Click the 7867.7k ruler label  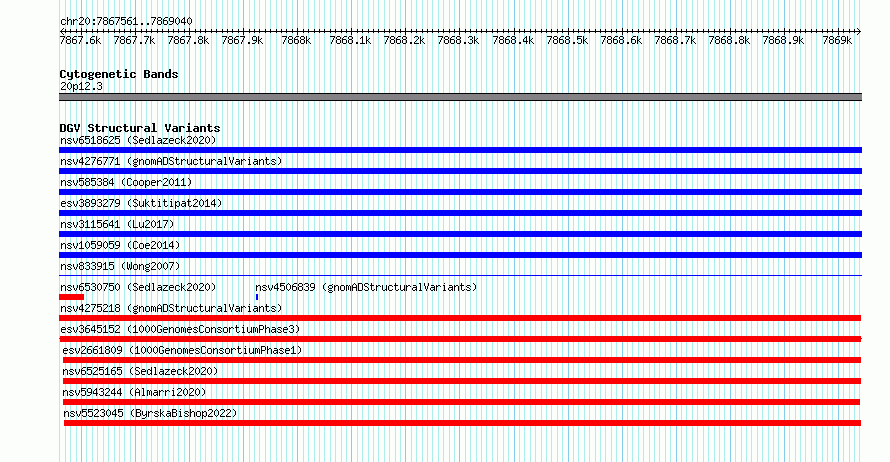coord(135,41)
